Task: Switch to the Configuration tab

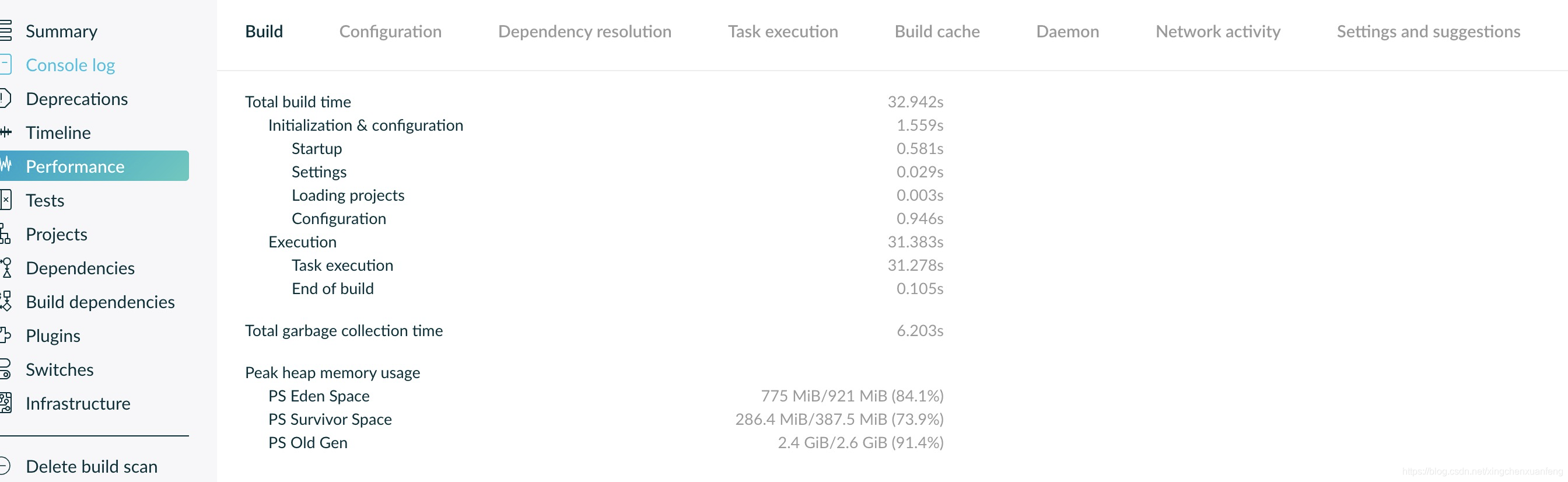Action: point(390,32)
